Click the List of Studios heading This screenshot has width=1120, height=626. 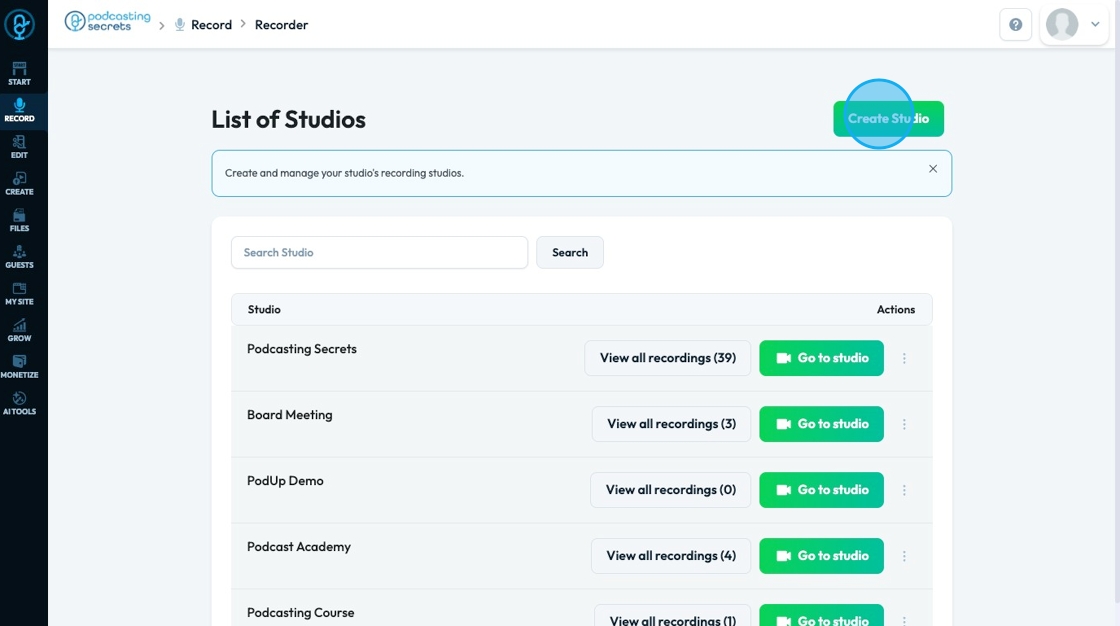[288, 119]
